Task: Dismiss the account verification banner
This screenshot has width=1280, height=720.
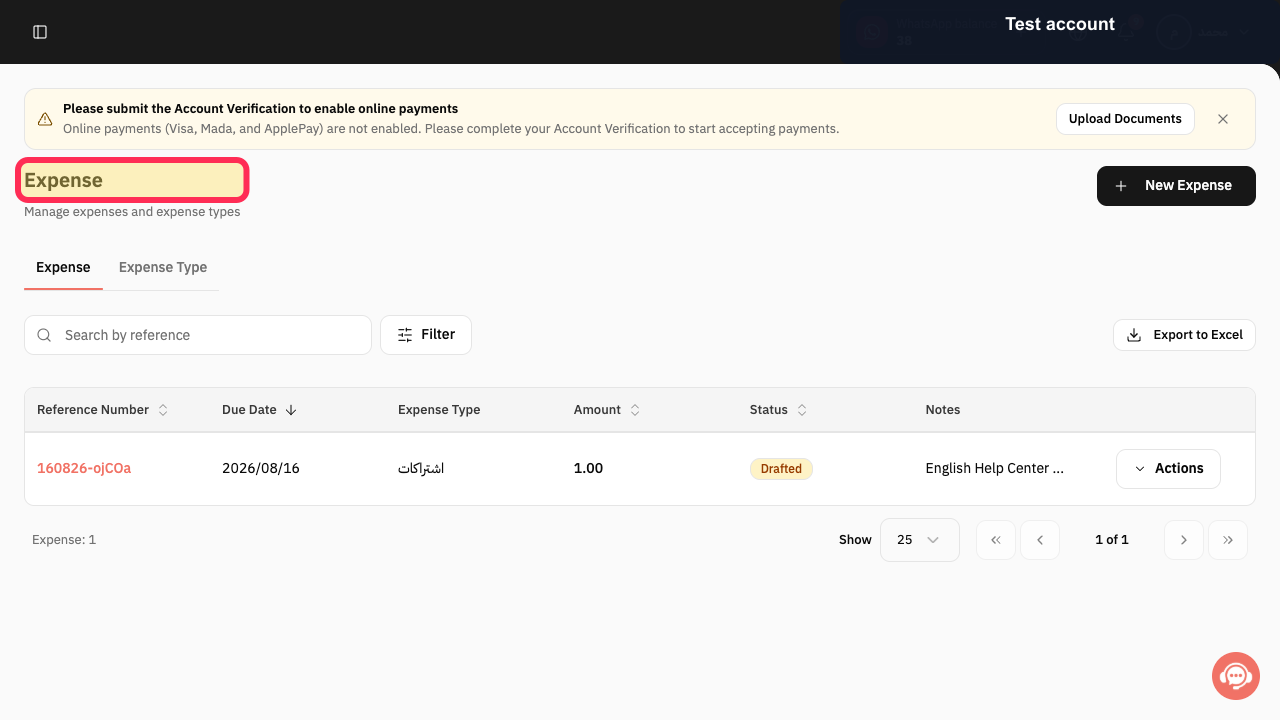Action: coord(1223,119)
